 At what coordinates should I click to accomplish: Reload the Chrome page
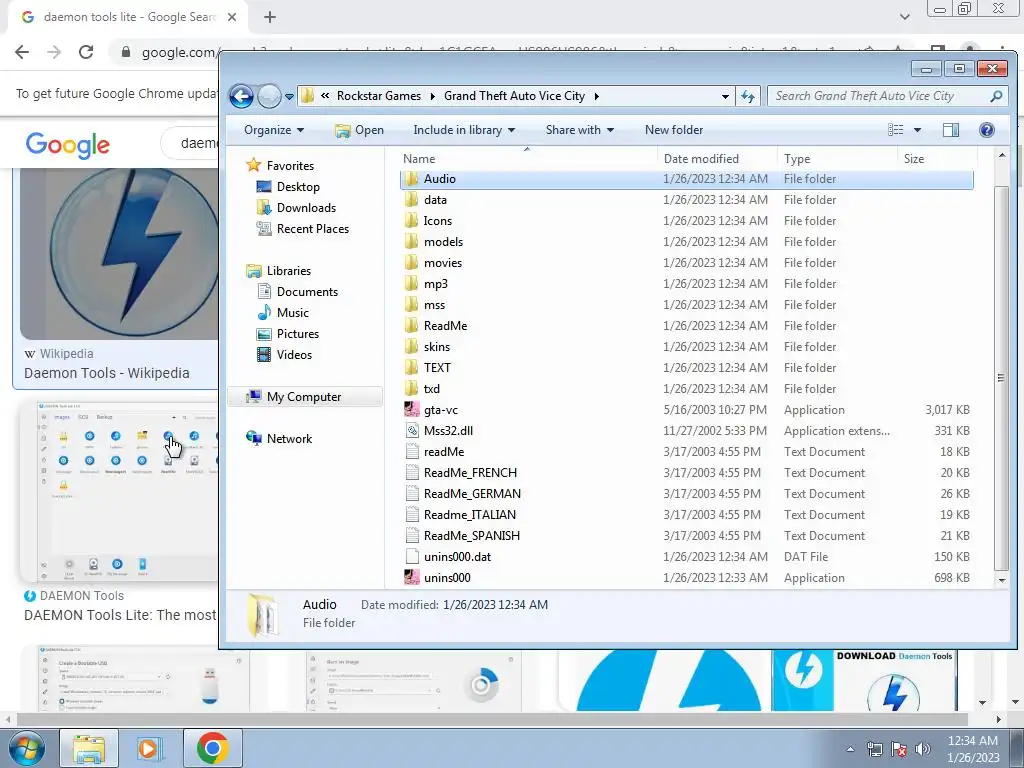[86, 52]
